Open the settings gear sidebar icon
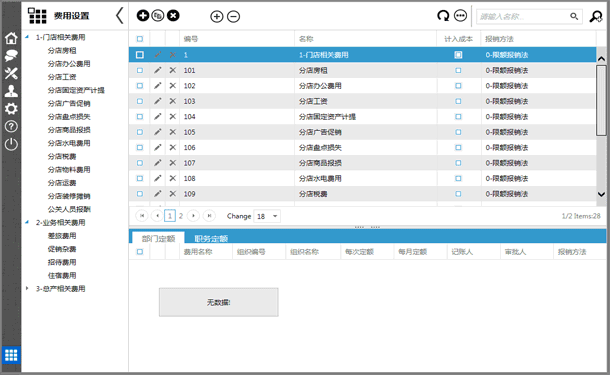The height and width of the screenshot is (375, 610). click(11, 109)
